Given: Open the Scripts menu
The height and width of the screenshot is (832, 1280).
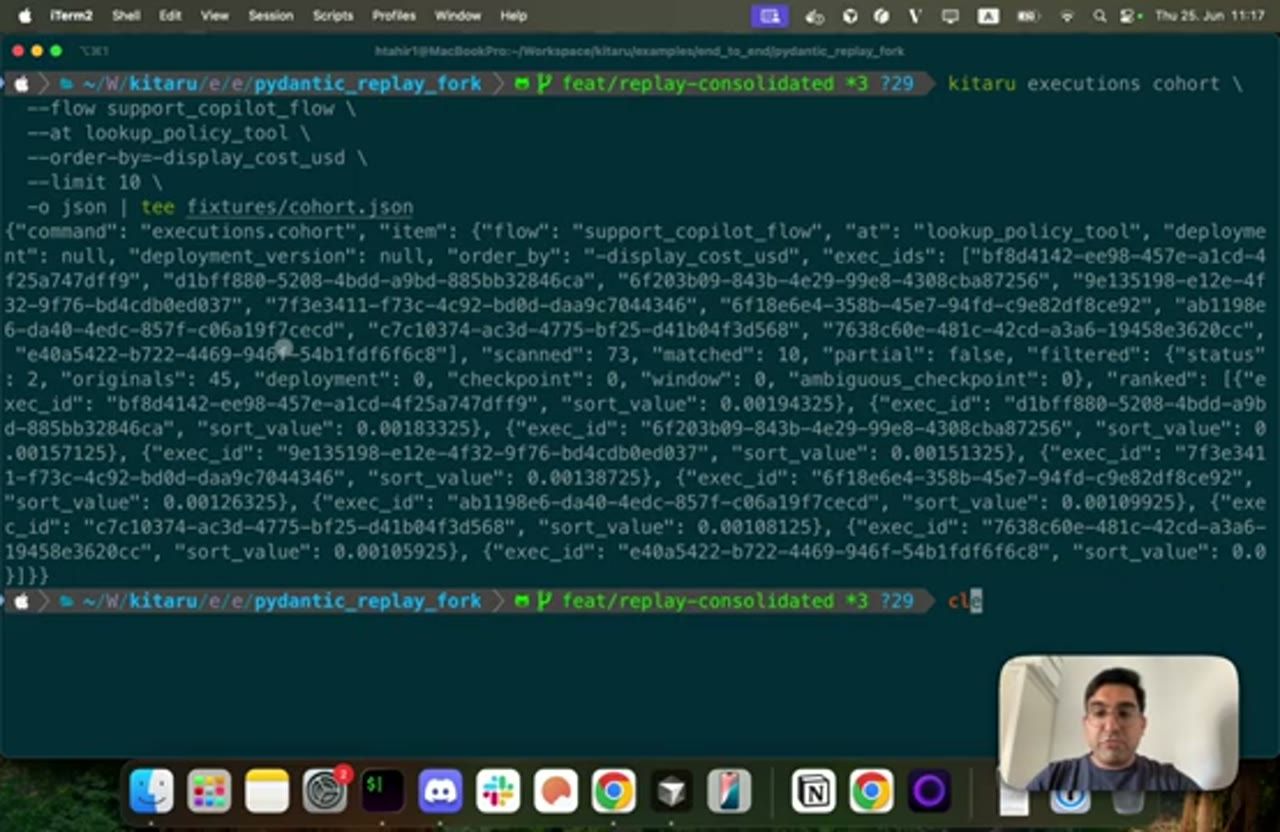Looking at the screenshot, I should tap(333, 16).
